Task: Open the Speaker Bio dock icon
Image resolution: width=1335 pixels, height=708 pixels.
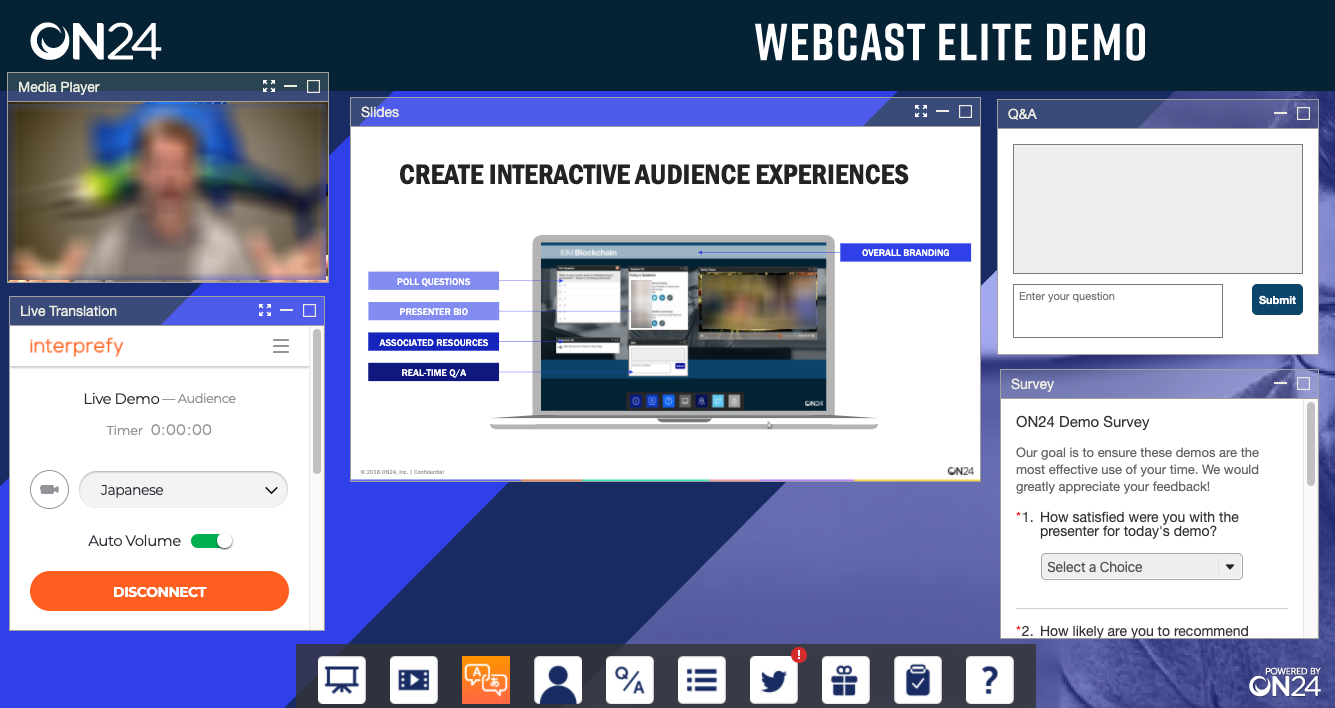Action: click(558, 680)
